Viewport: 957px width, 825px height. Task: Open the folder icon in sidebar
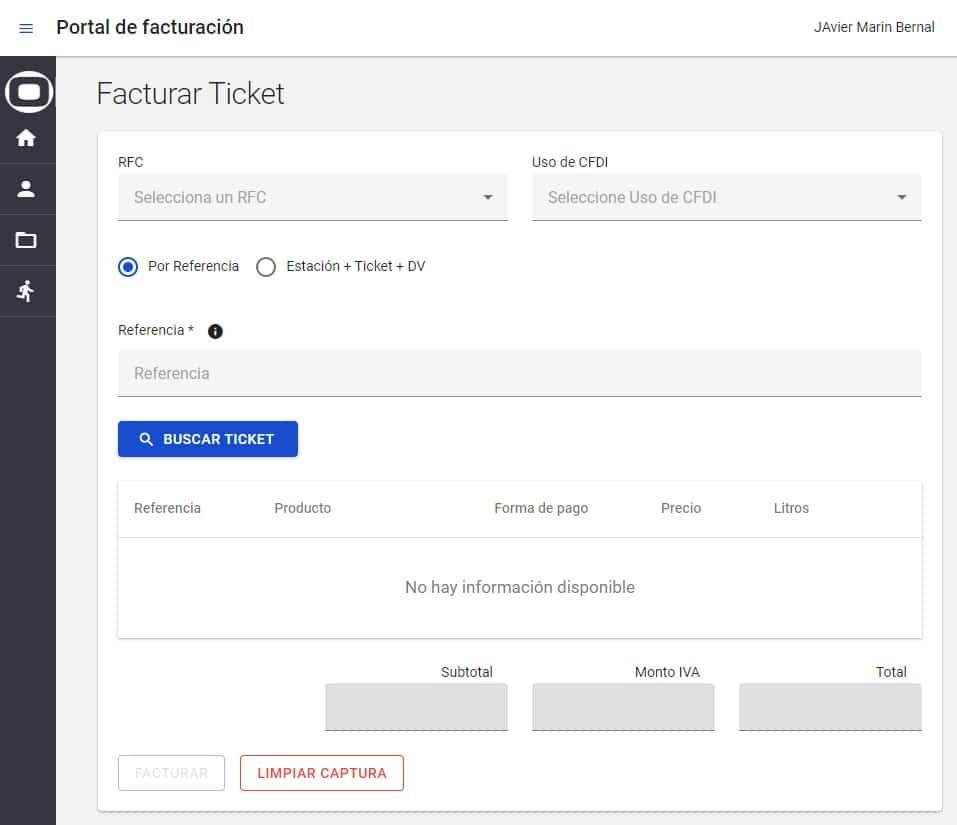[26, 240]
